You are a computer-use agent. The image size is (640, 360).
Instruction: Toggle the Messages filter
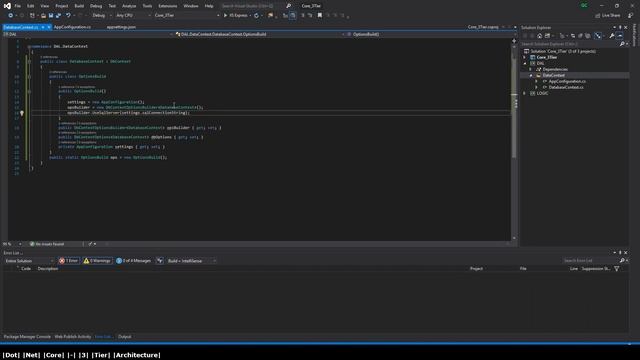click(x=133, y=261)
